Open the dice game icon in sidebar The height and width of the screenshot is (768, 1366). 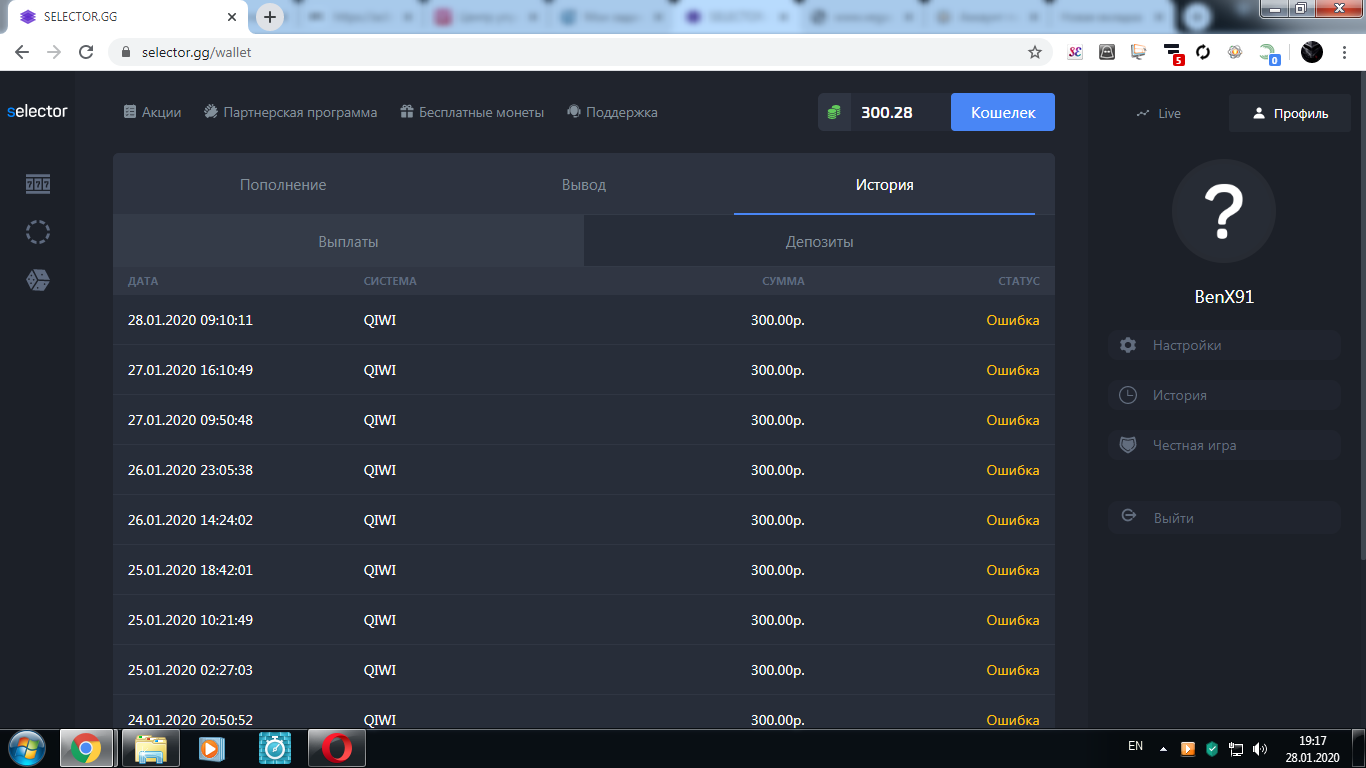coord(37,280)
